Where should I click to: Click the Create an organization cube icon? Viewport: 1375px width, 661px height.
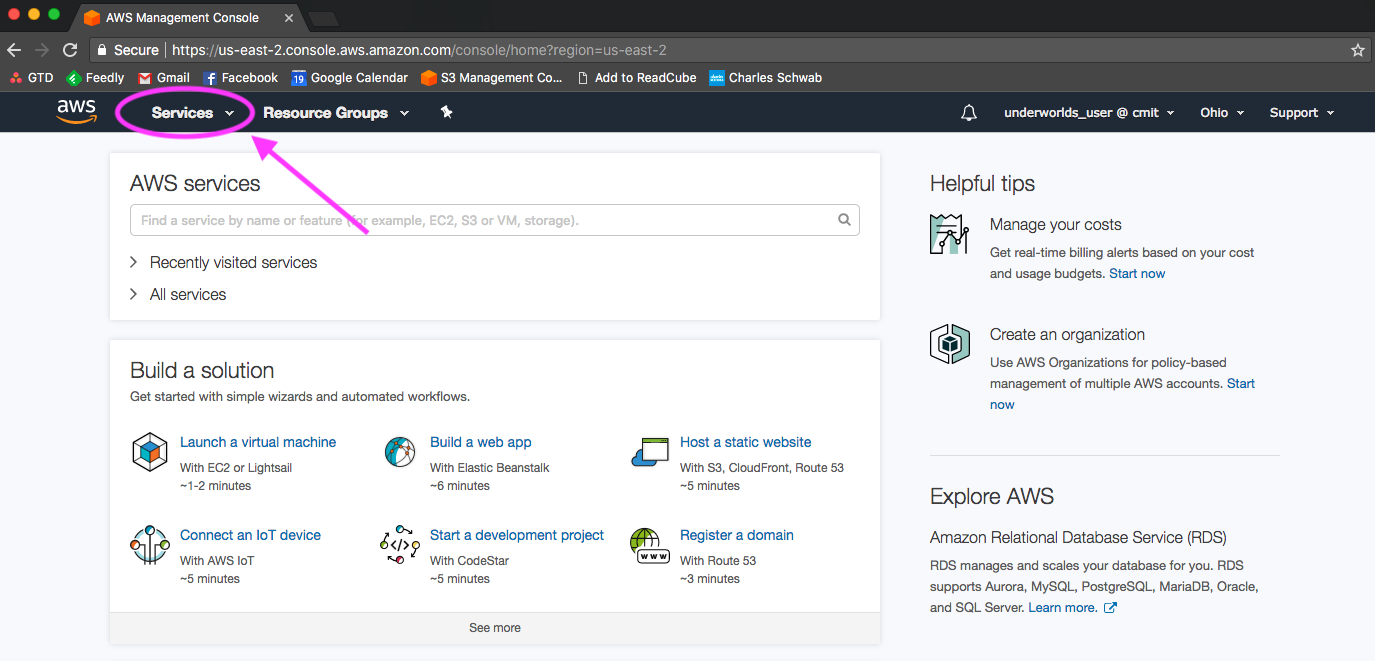[x=949, y=344]
